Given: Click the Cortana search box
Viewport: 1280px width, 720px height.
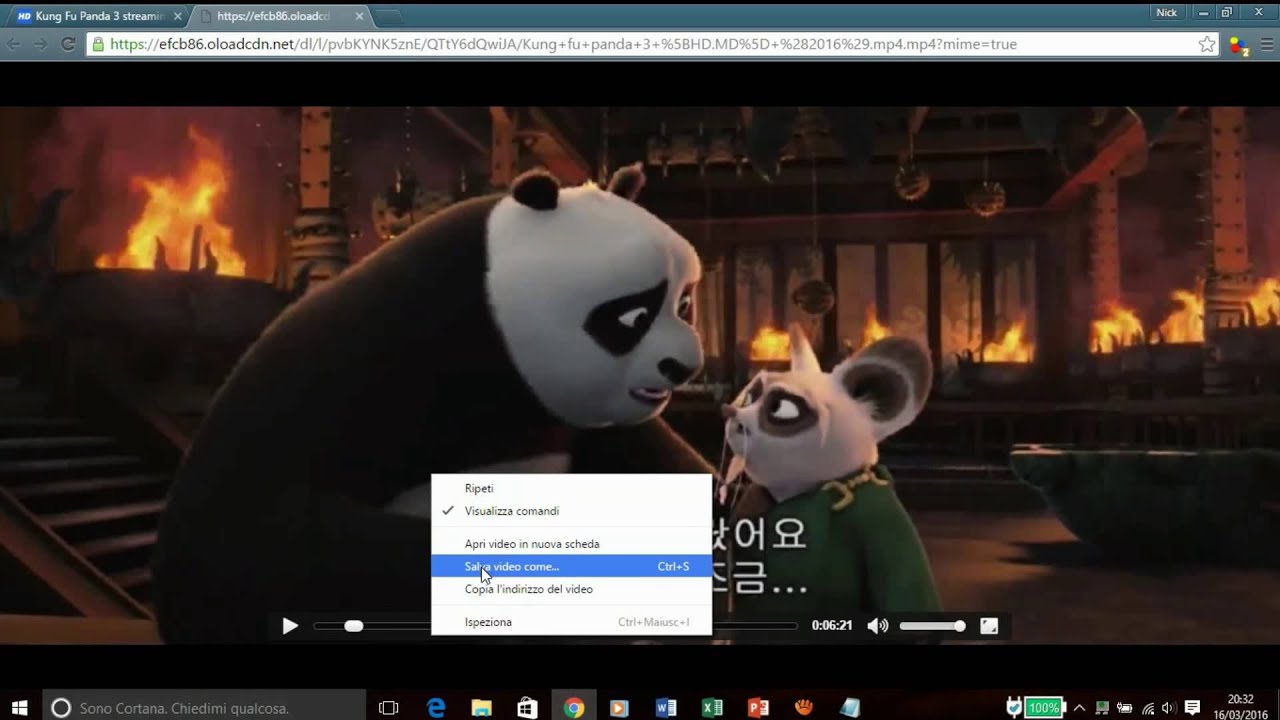Looking at the screenshot, I should (203, 708).
